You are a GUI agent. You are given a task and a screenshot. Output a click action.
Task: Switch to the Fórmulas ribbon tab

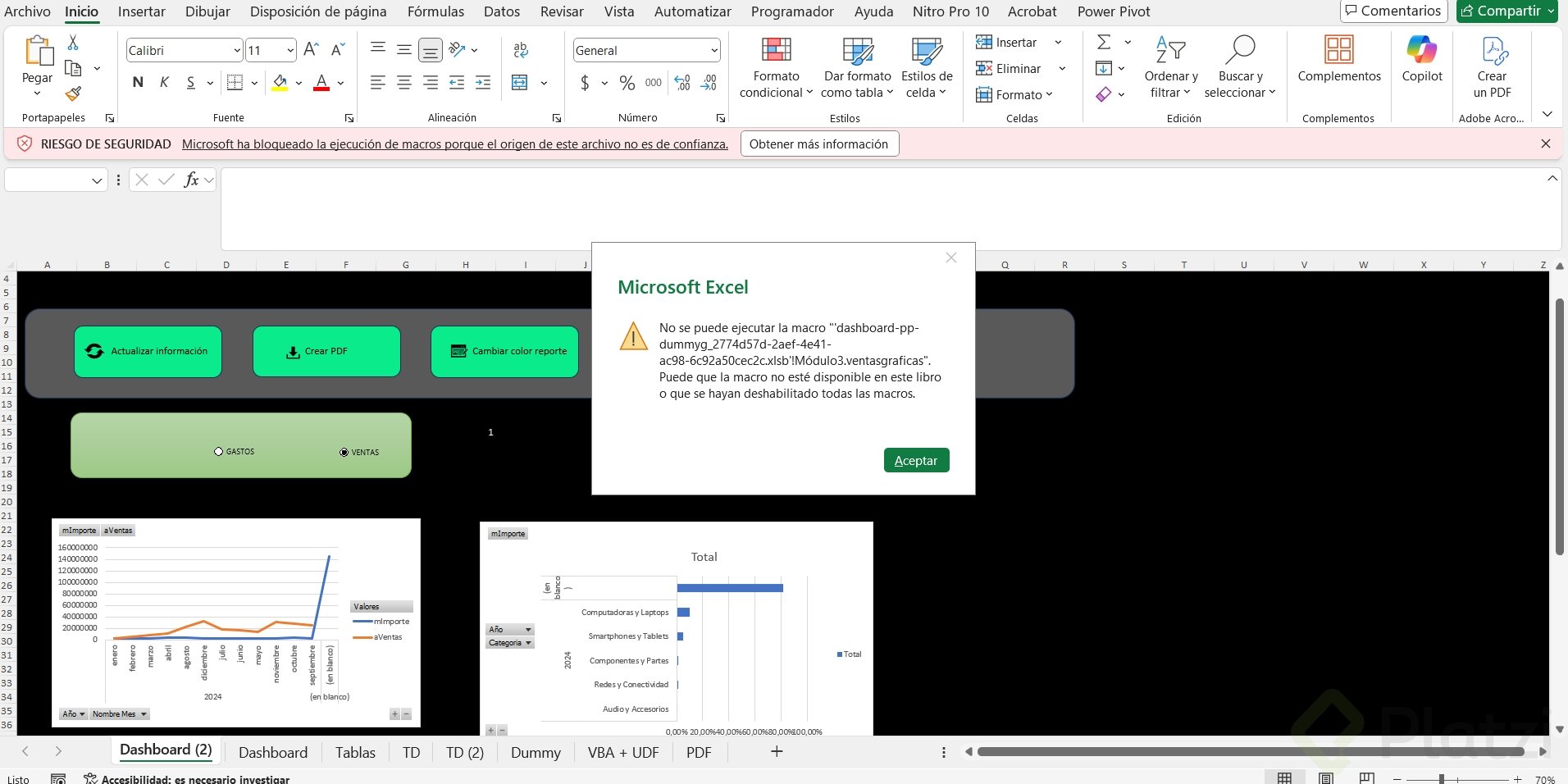(x=435, y=11)
